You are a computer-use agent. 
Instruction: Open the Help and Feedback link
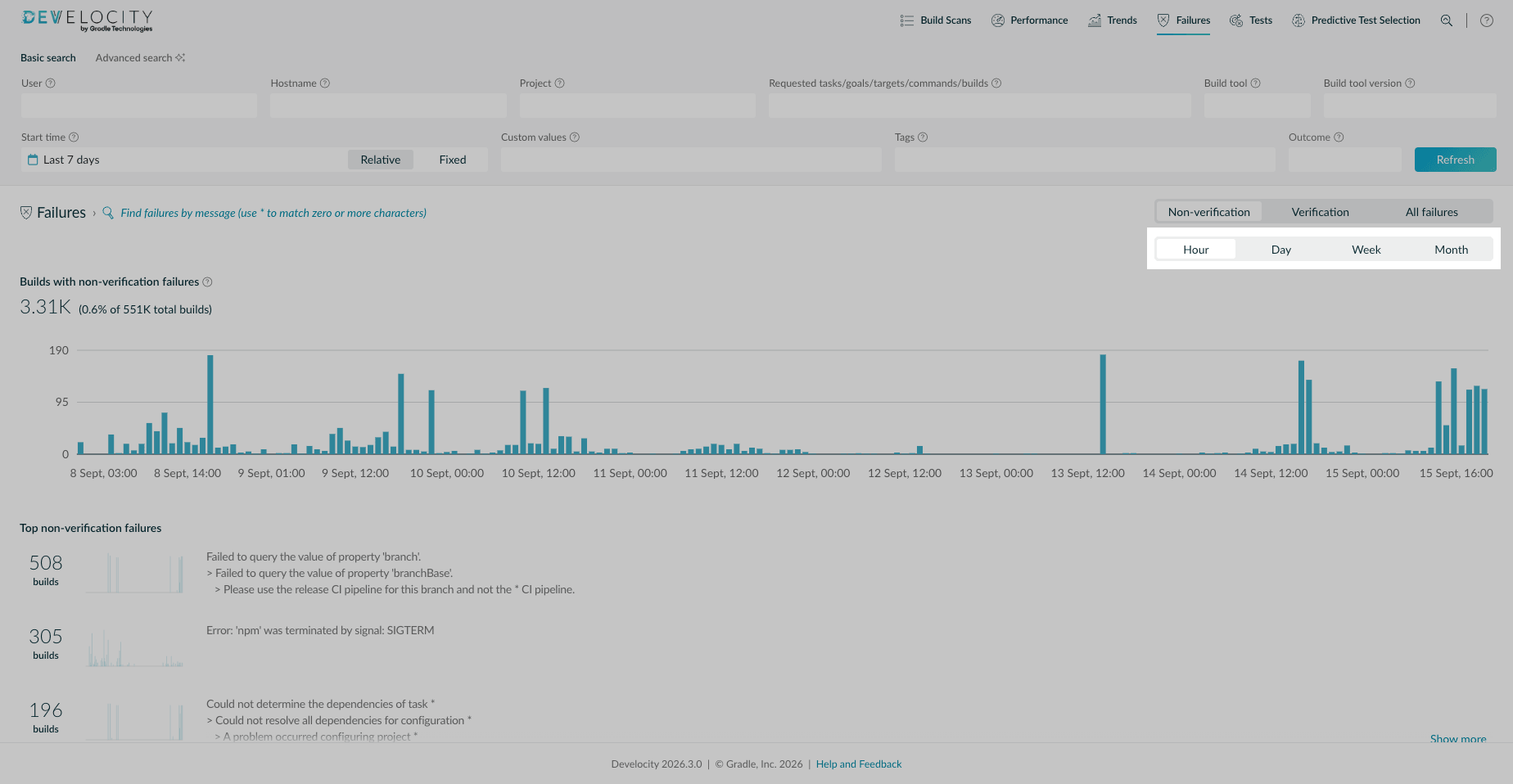[x=859, y=764]
